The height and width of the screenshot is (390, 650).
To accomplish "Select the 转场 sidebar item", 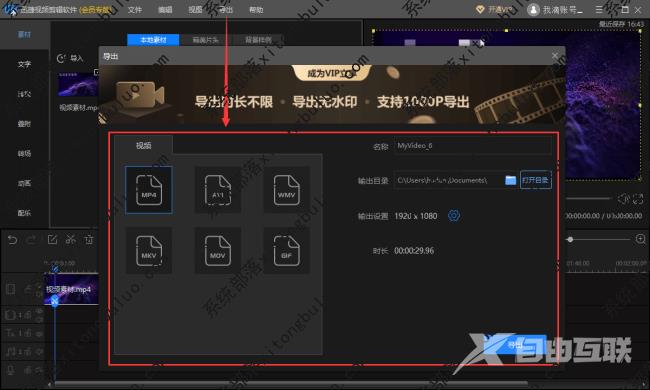I will [24, 153].
